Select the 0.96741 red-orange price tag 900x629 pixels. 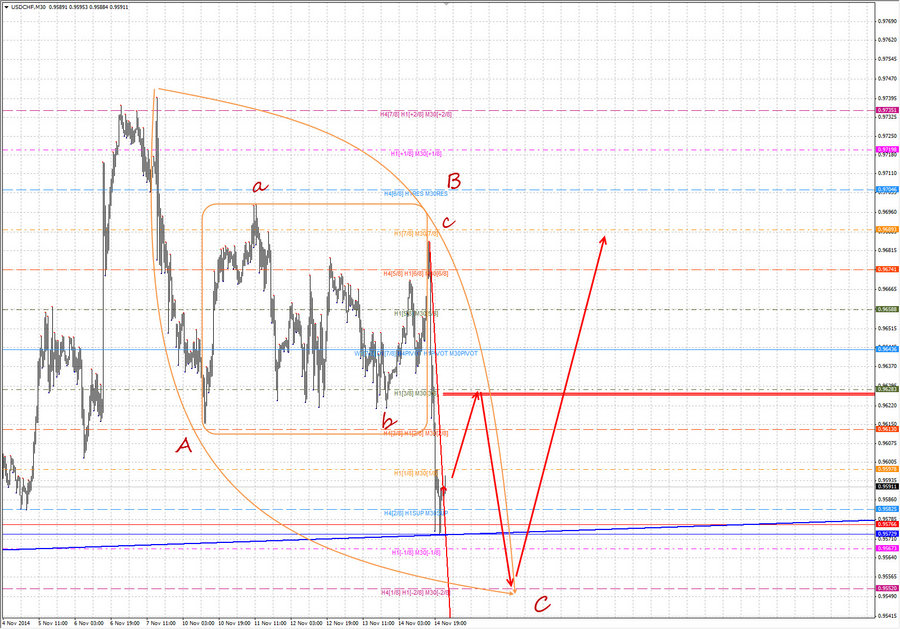887,269
